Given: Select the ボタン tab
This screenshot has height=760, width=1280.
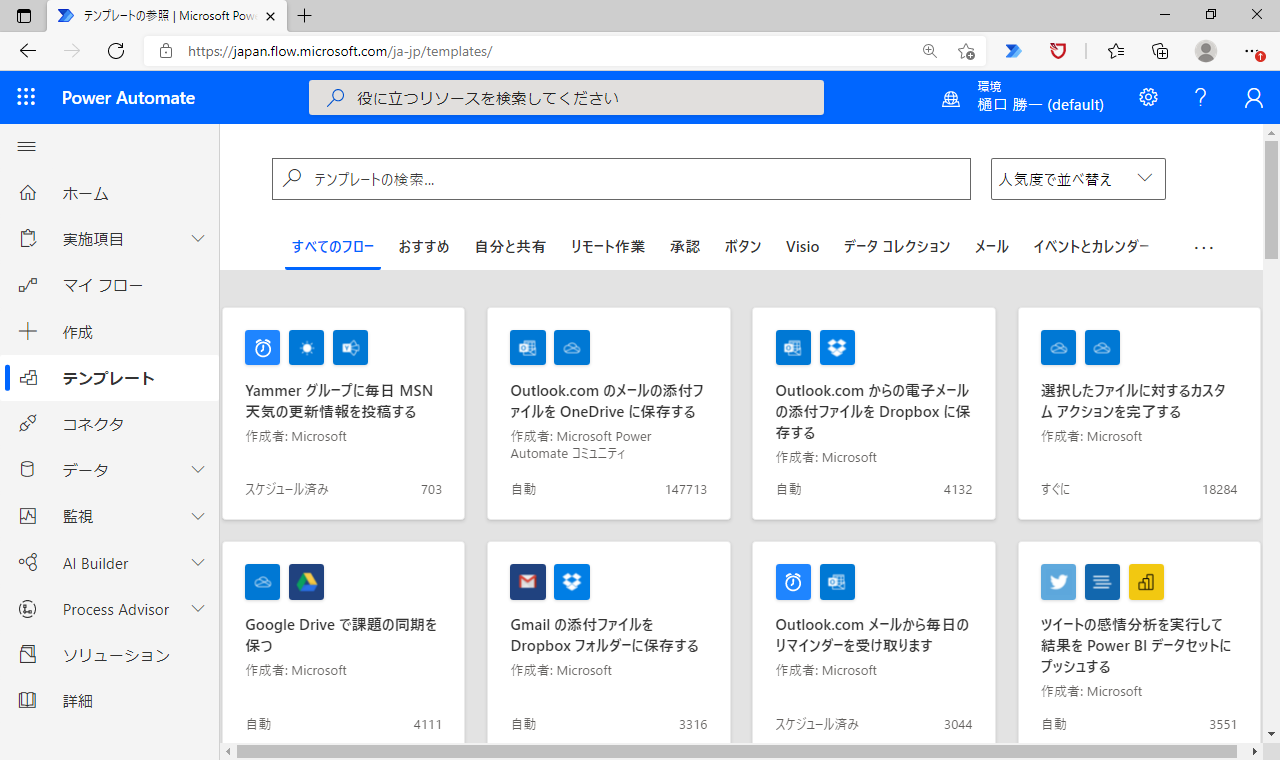Looking at the screenshot, I should point(743,247).
